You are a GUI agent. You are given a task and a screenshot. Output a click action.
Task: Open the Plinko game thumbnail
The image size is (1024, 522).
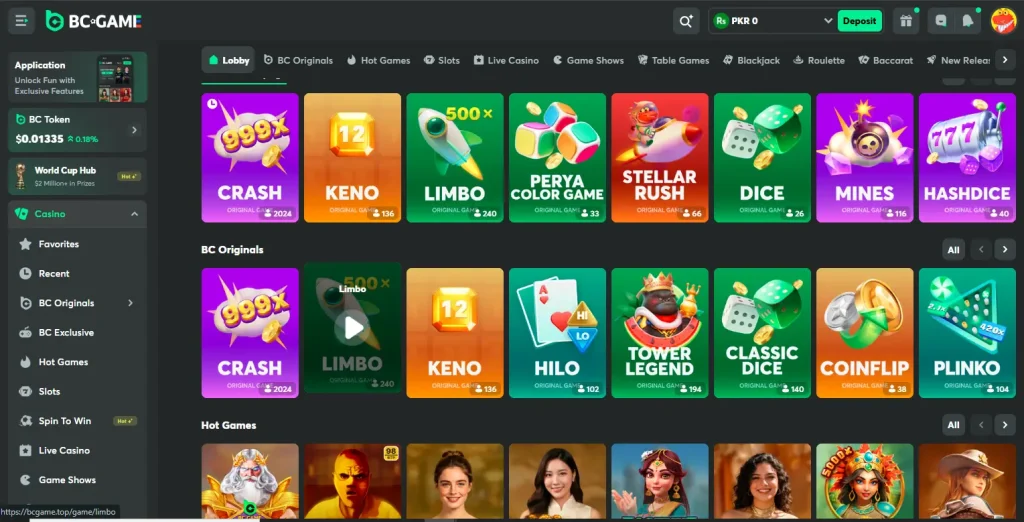coord(967,333)
